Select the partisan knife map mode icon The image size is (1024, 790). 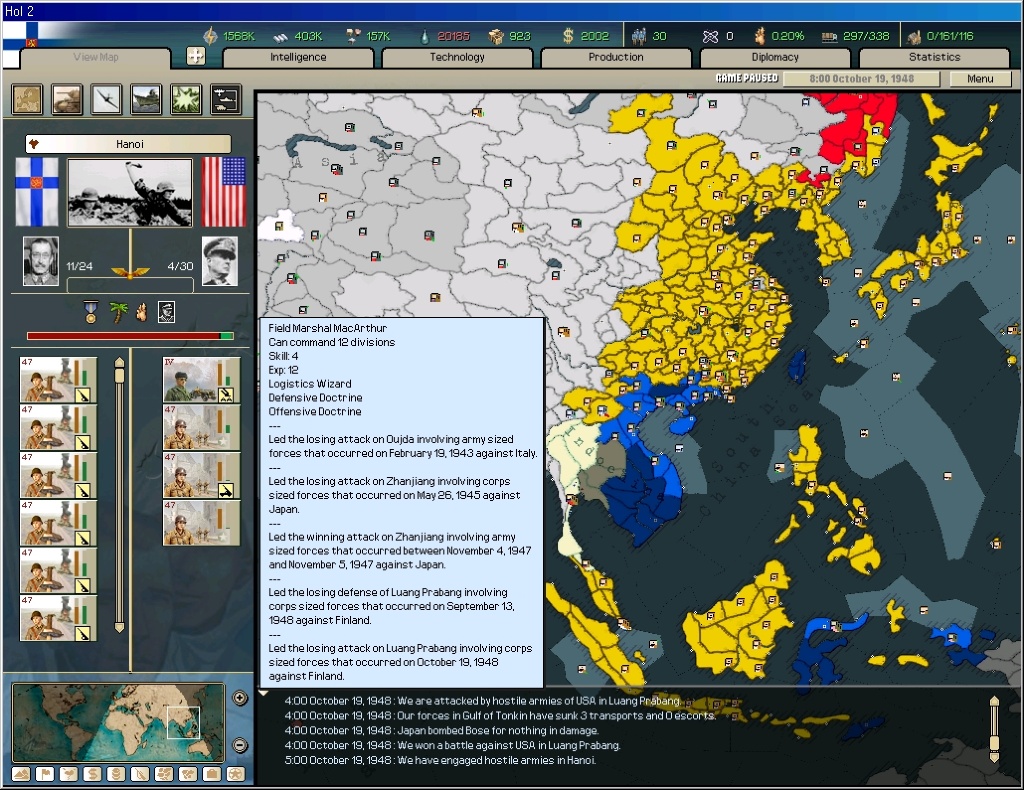coord(140,774)
